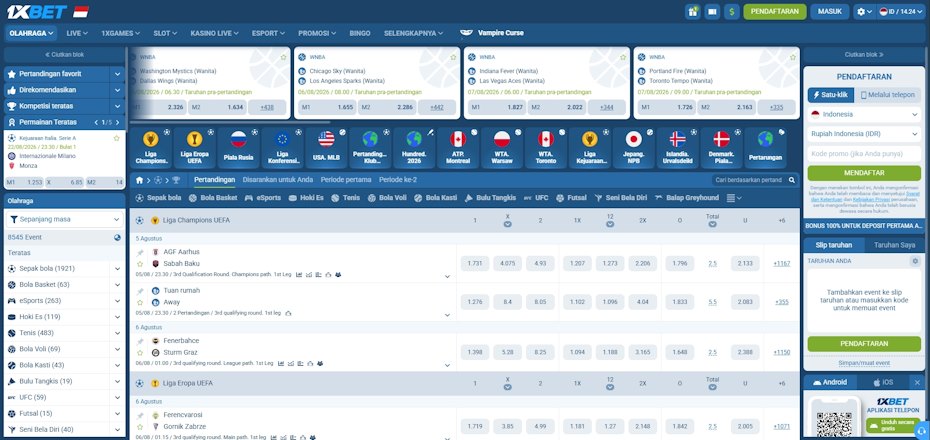930x440 pixels.
Task: Select Denmark. Piala league tile
Action: (721, 148)
